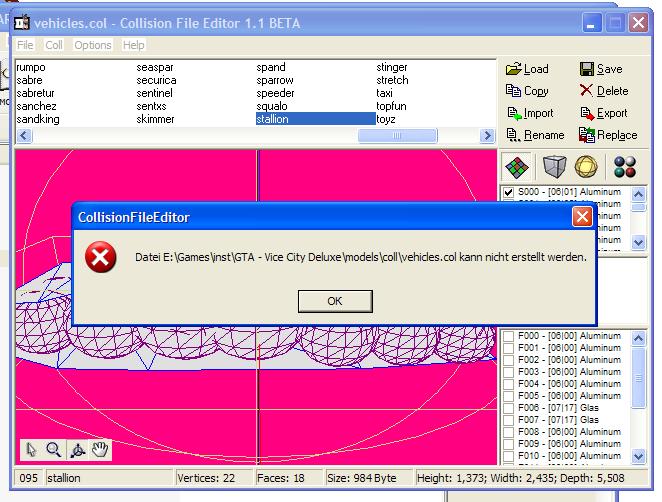Open the Coll menu
662x502 pixels.
point(54,45)
